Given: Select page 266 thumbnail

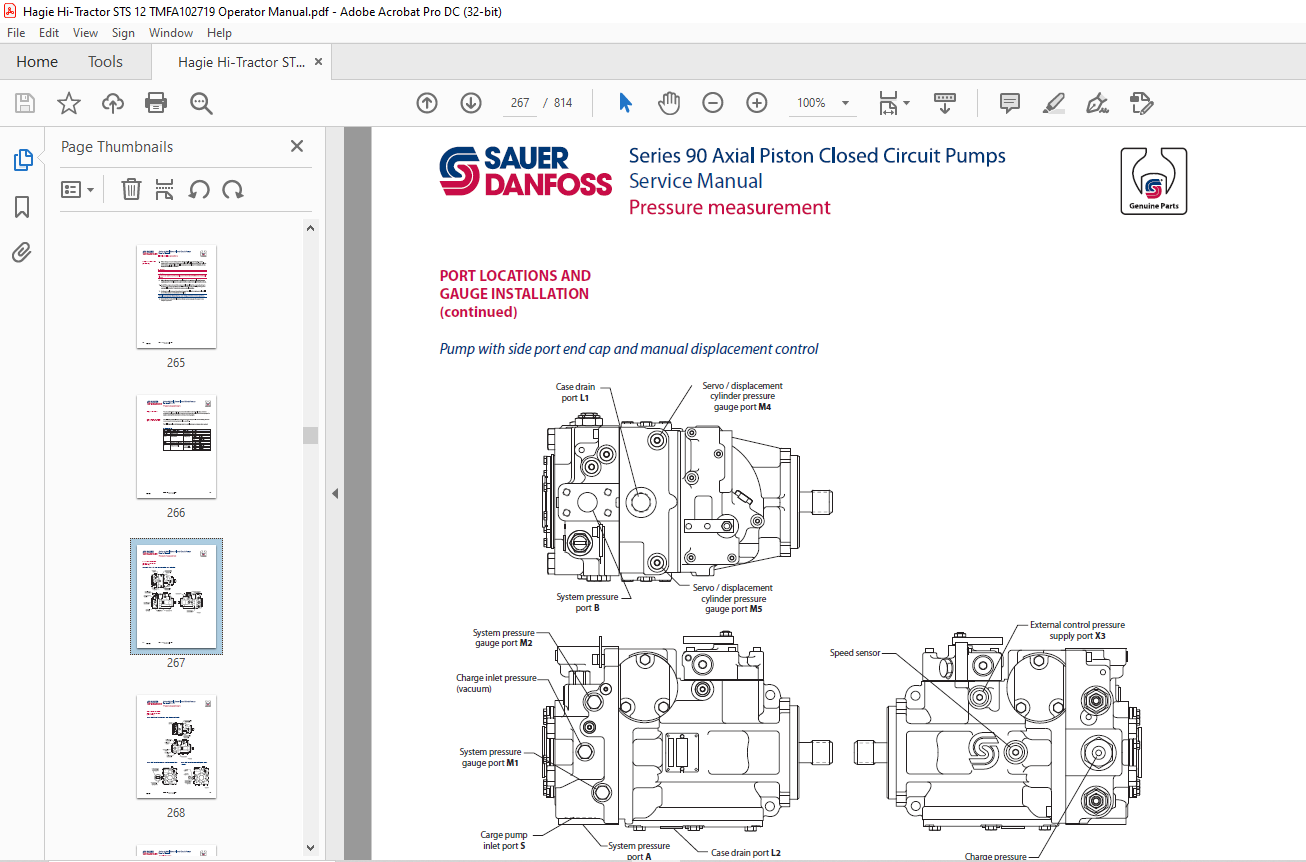Looking at the screenshot, I should (176, 447).
